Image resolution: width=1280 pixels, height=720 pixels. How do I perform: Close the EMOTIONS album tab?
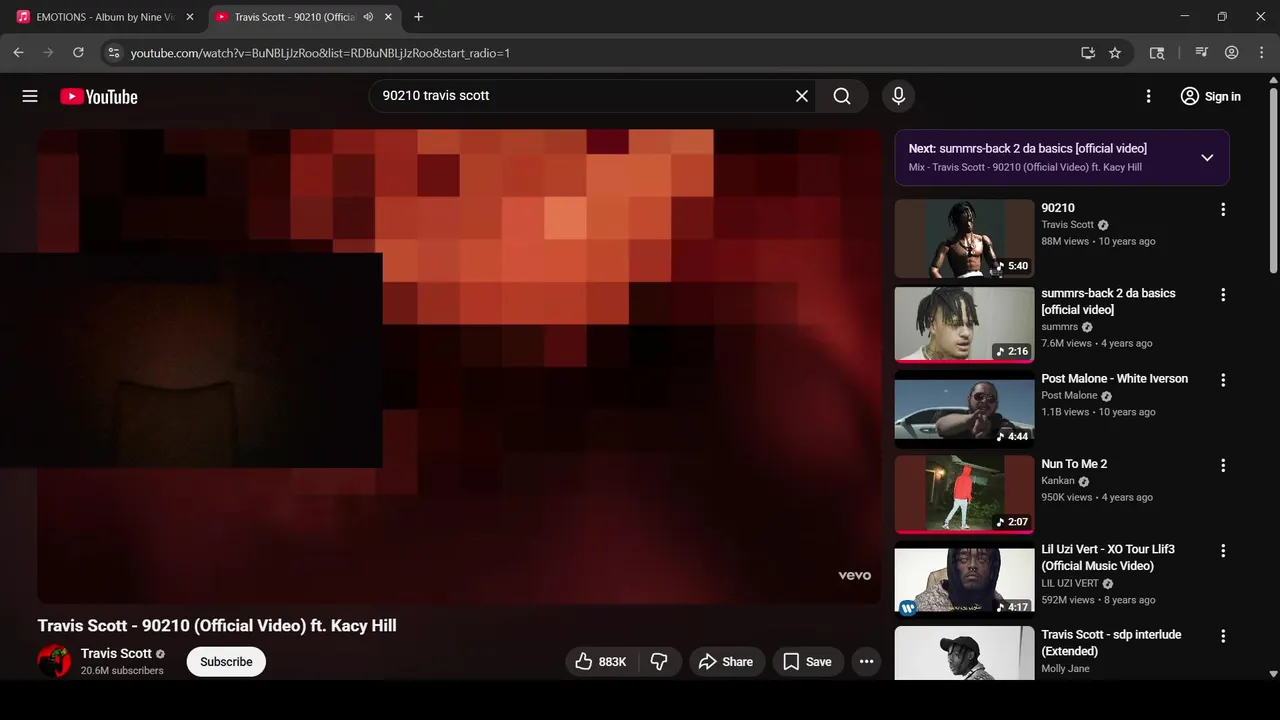pyautogui.click(x=190, y=17)
